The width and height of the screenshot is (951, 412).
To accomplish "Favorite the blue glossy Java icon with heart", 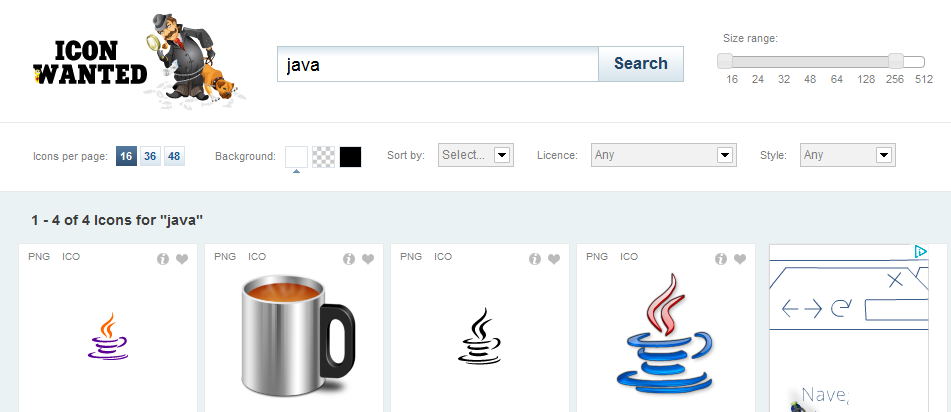I will (740, 259).
